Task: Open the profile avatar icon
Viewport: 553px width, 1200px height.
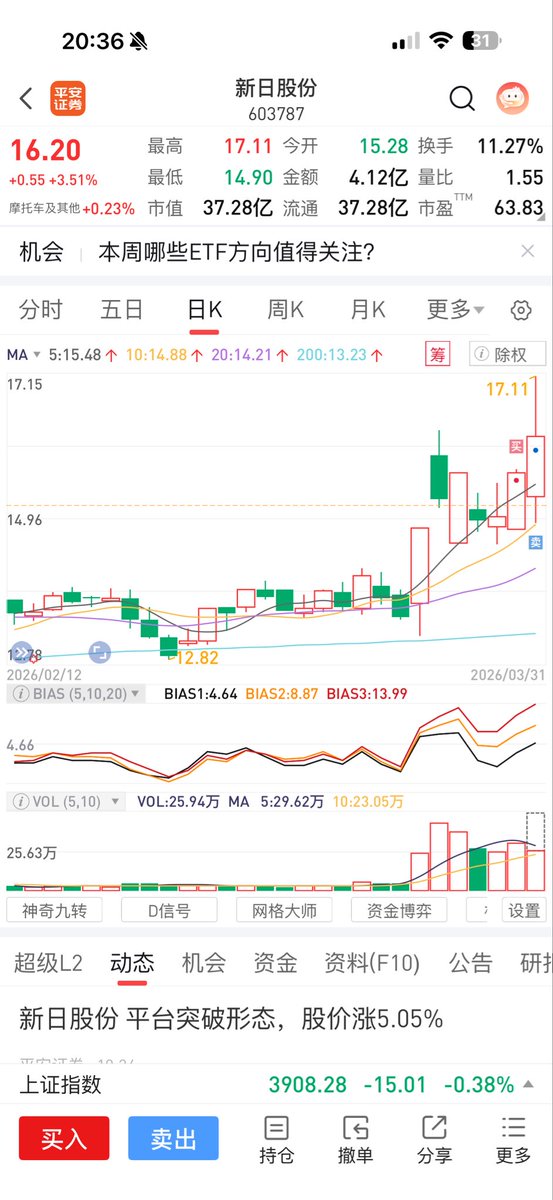Action: (x=513, y=98)
